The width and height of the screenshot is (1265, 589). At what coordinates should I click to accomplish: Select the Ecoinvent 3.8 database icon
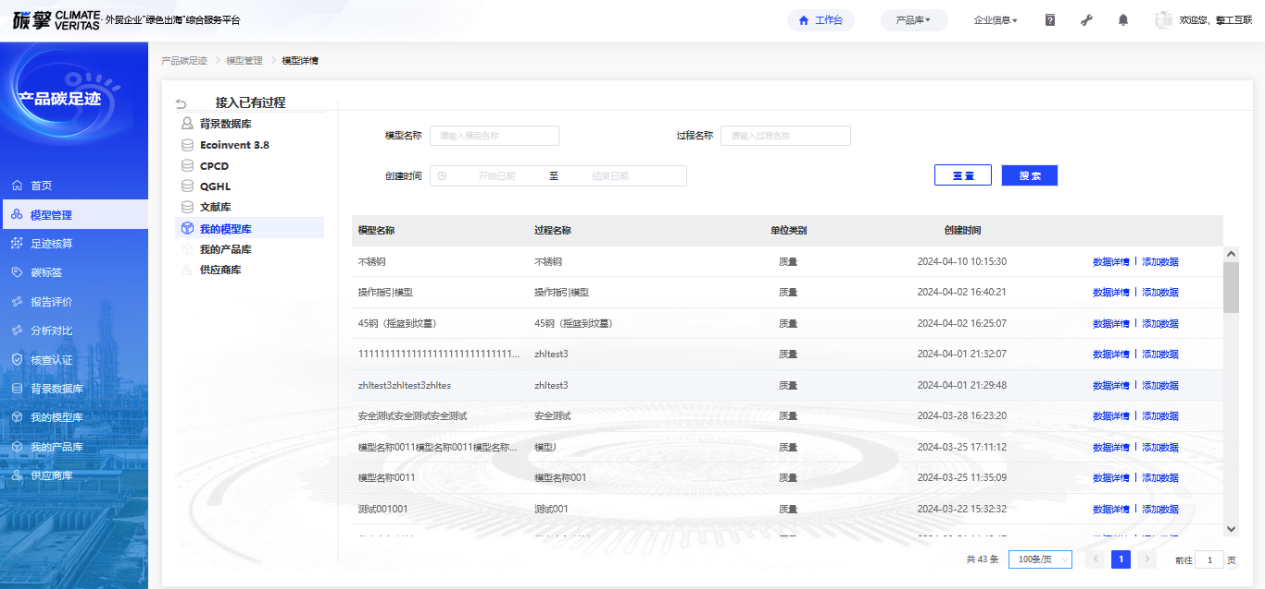tap(187, 145)
